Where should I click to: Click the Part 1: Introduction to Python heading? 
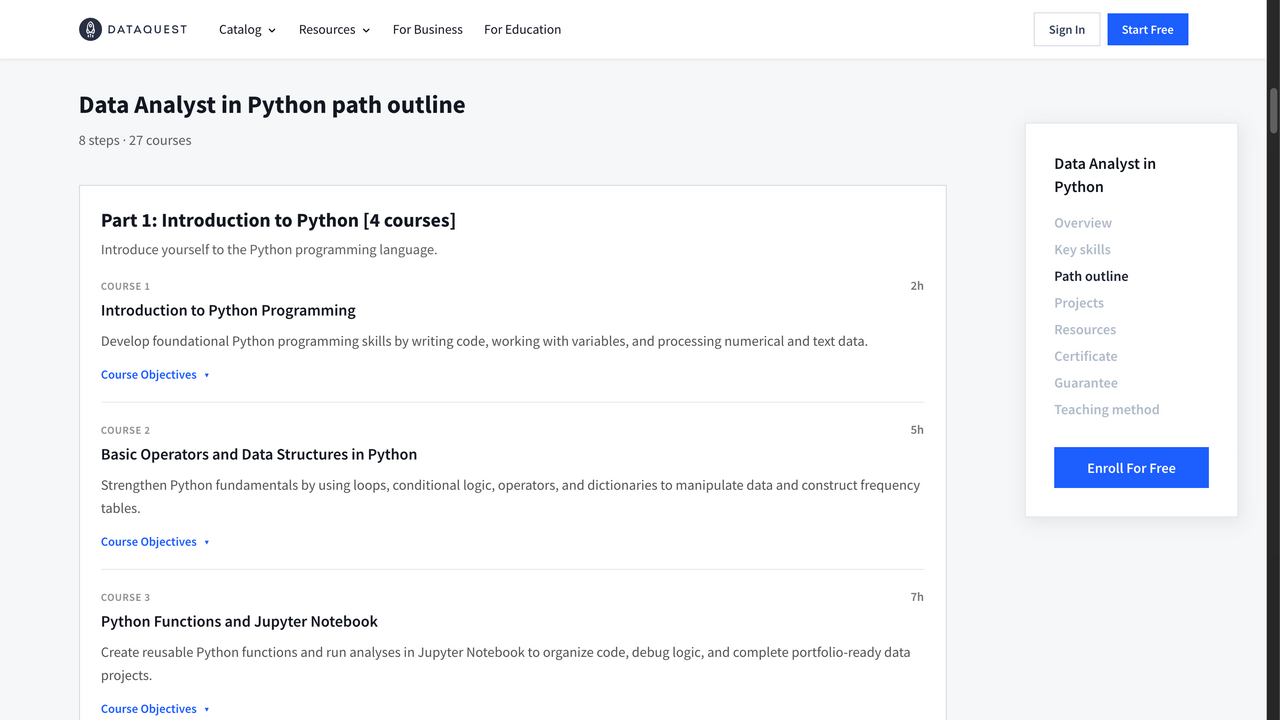(x=278, y=220)
